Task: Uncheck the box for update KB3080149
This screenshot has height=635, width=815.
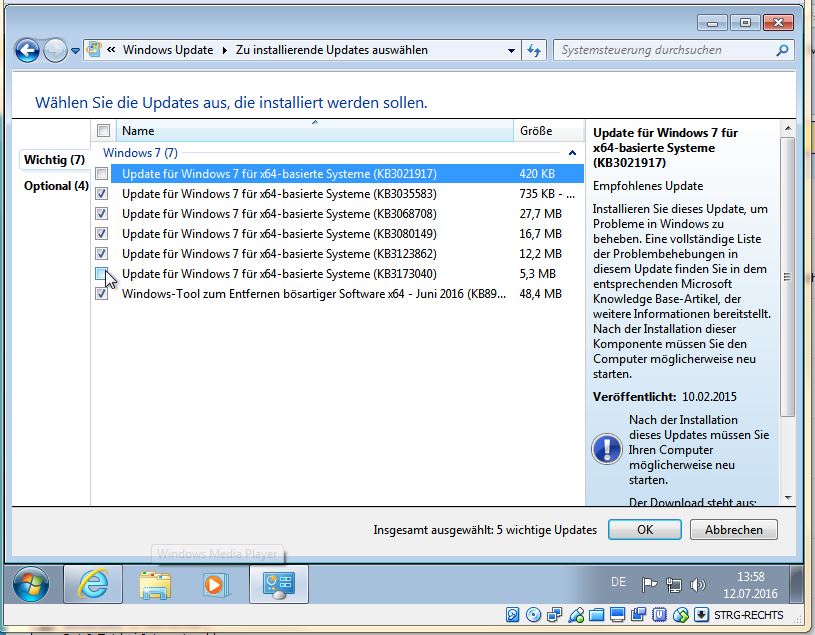Action: (x=102, y=234)
